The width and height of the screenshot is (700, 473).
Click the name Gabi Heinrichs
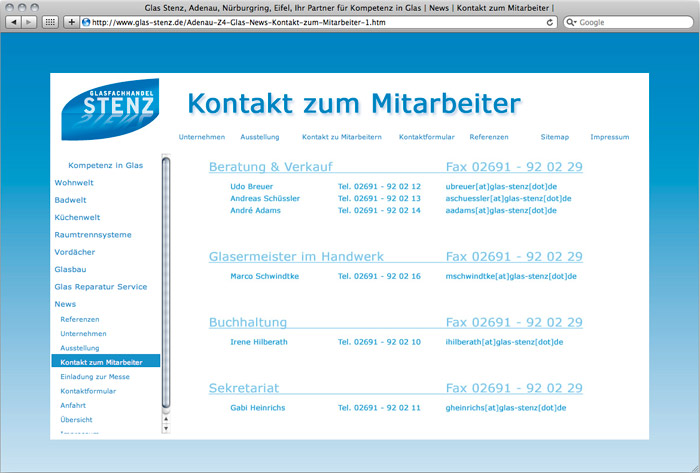pos(258,407)
